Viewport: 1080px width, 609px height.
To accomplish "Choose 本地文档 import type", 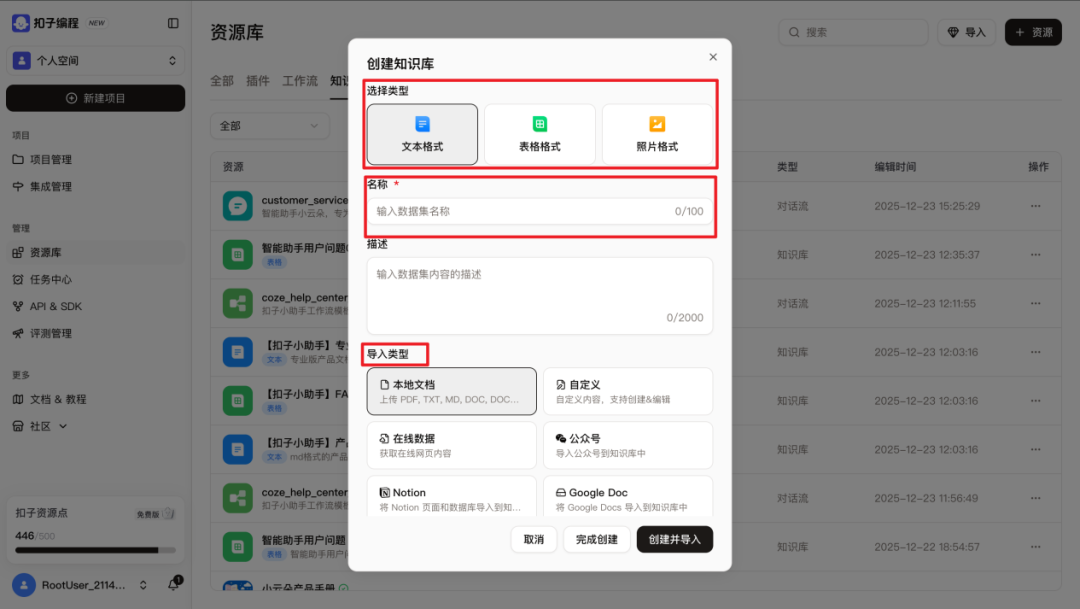I will 451,391.
